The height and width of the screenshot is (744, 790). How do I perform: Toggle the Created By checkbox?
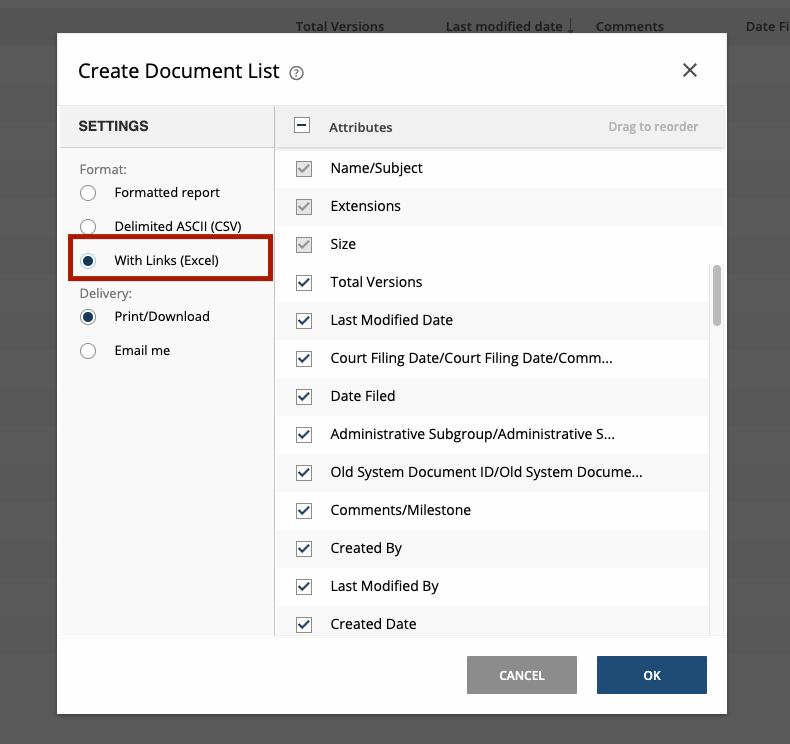click(x=305, y=549)
